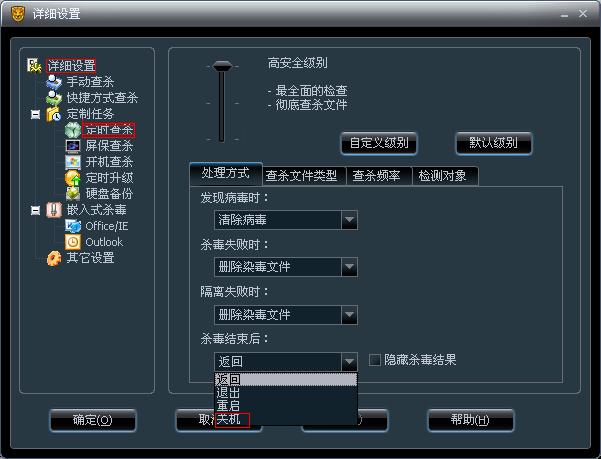Click the 定制任务 folder clock icon

(x=54, y=114)
